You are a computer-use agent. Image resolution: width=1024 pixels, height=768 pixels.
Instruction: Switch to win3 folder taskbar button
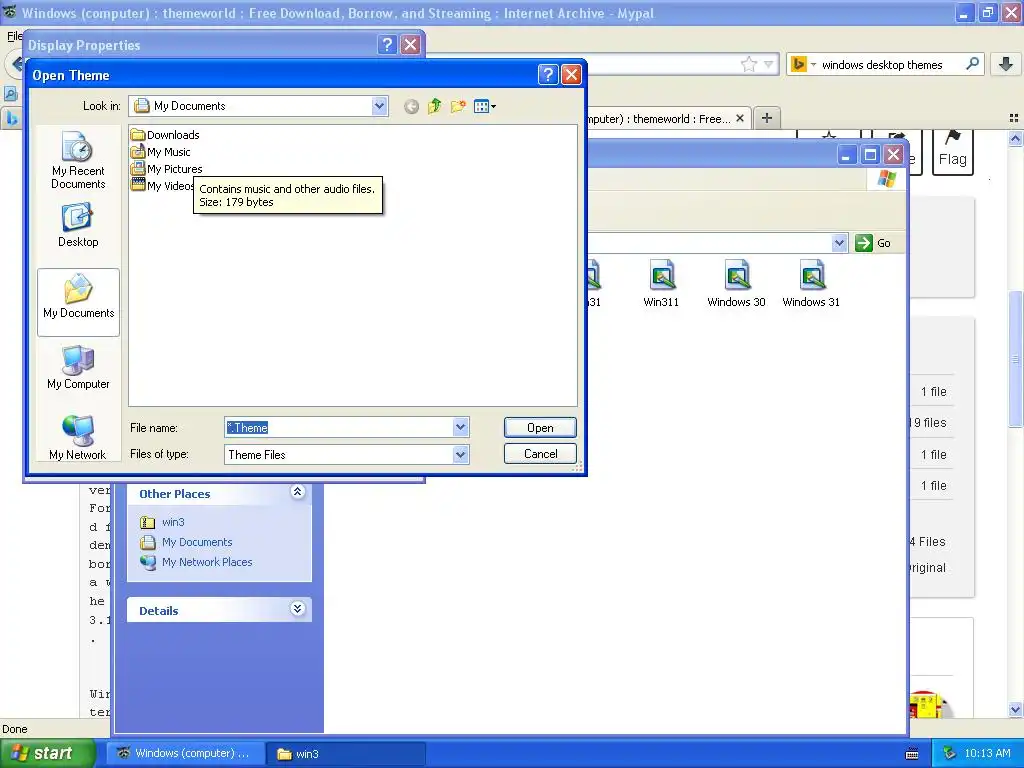click(x=346, y=754)
